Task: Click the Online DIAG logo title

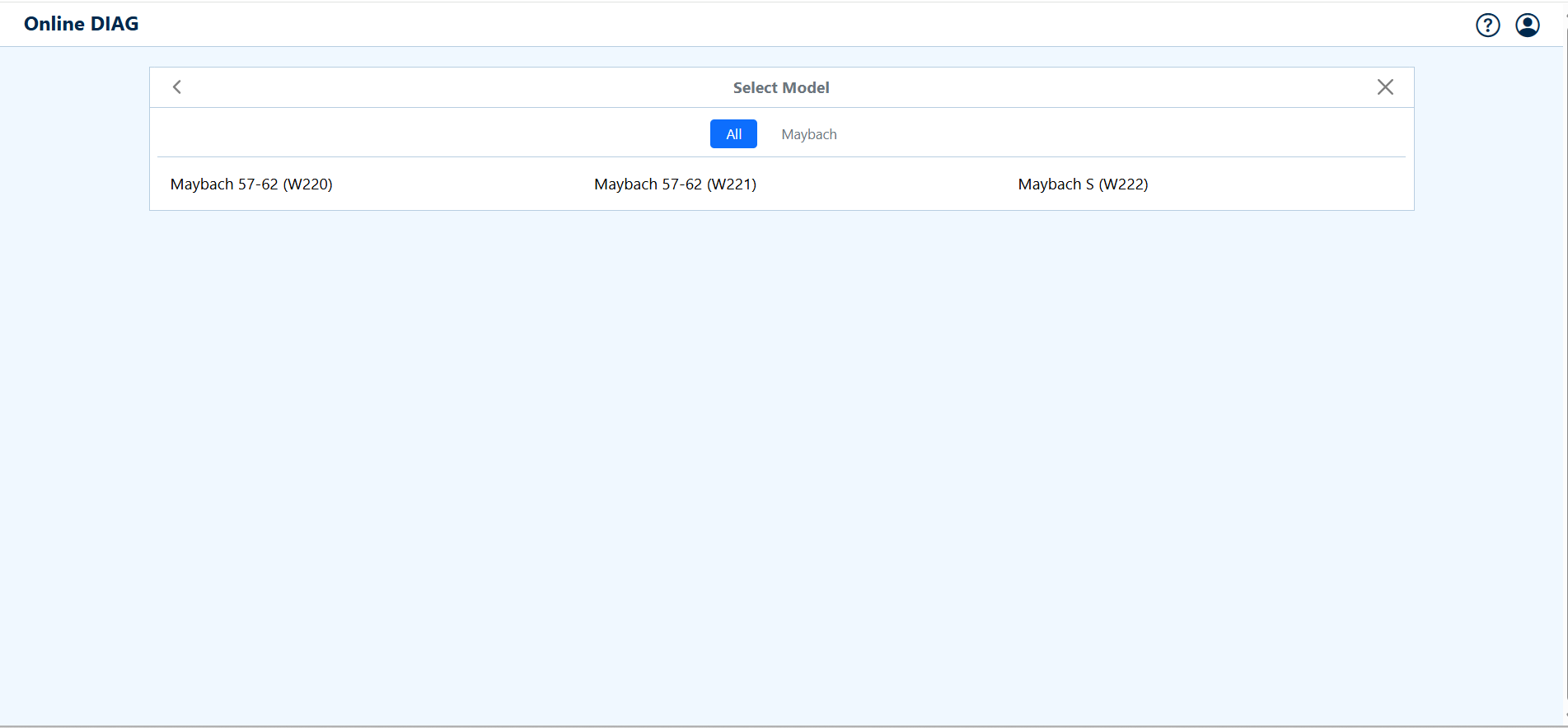Action: [x=82, y=24]
